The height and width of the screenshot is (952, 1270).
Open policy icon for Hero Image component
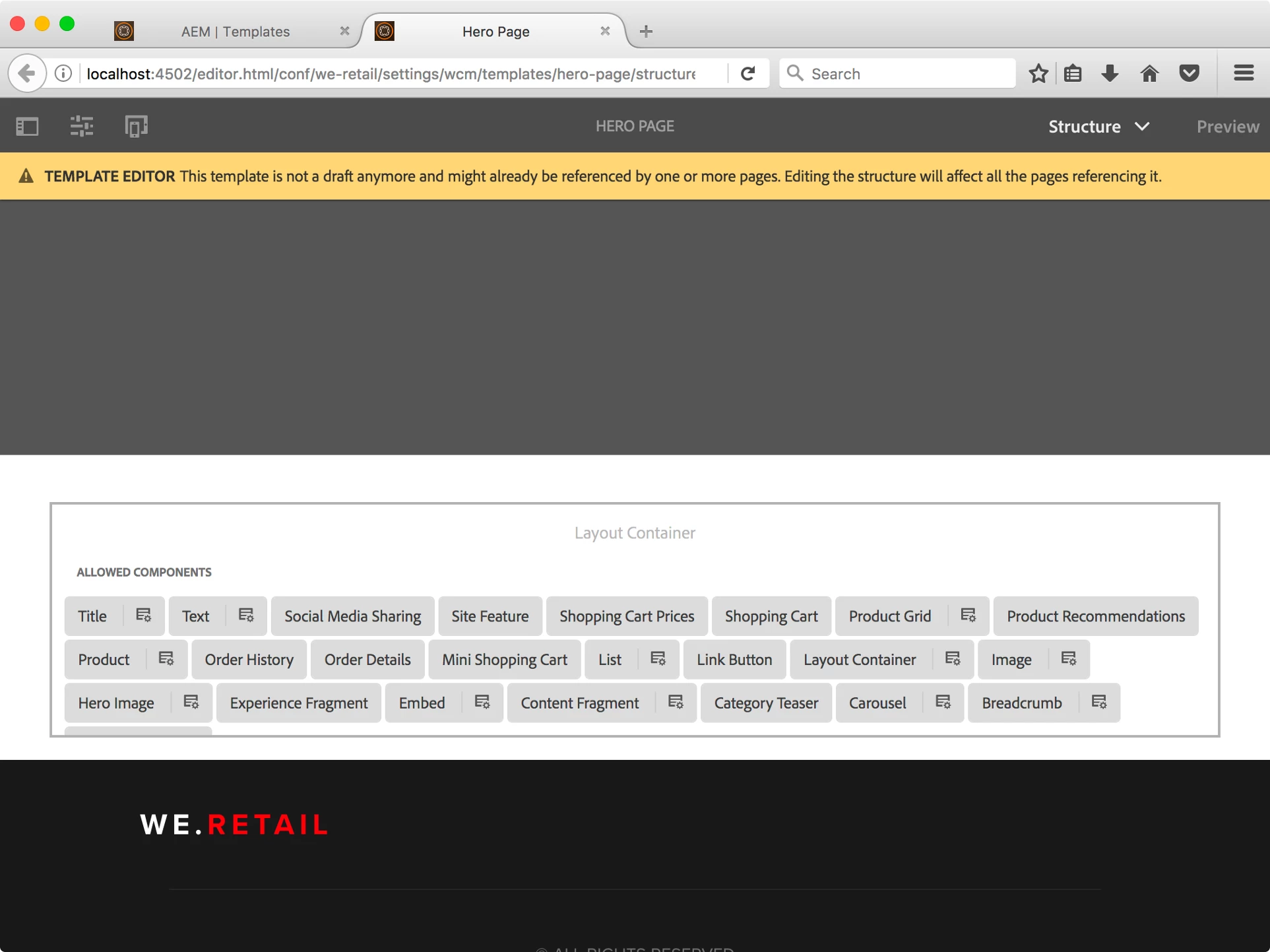click(x=191, y=703)
